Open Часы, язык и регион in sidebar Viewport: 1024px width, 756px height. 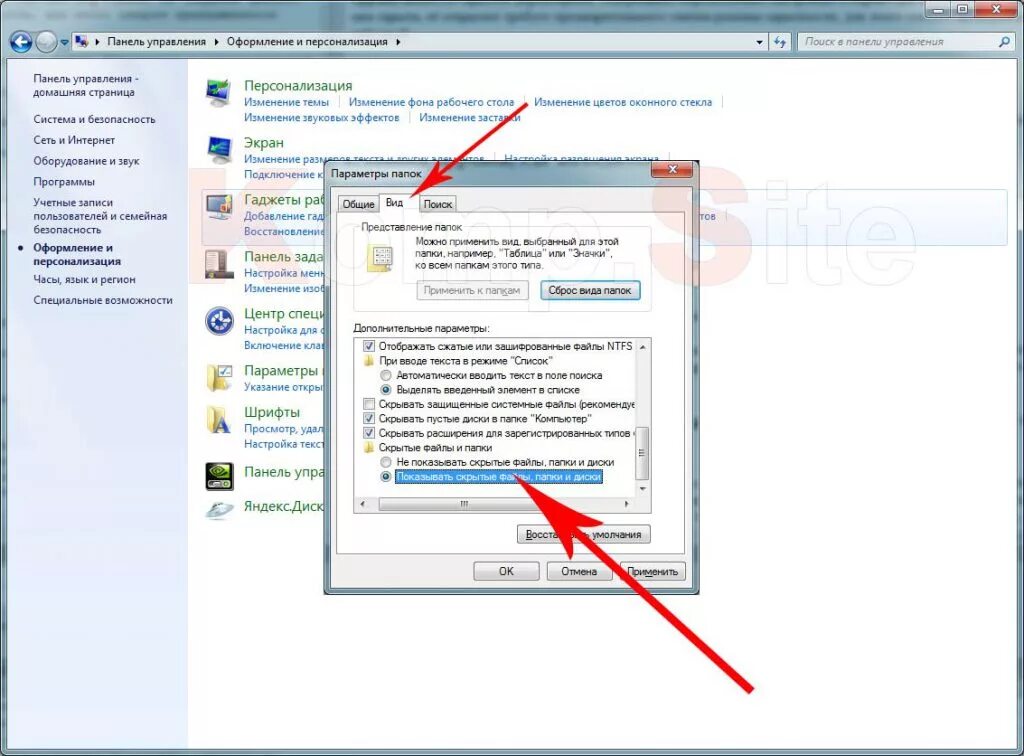(x=84, y=279)
